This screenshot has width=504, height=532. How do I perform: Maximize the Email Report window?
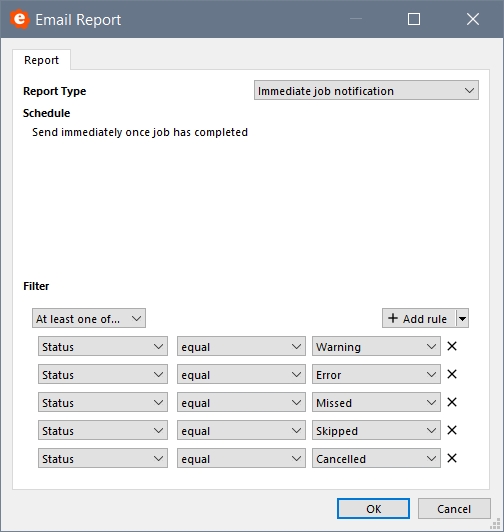[414, 19]
